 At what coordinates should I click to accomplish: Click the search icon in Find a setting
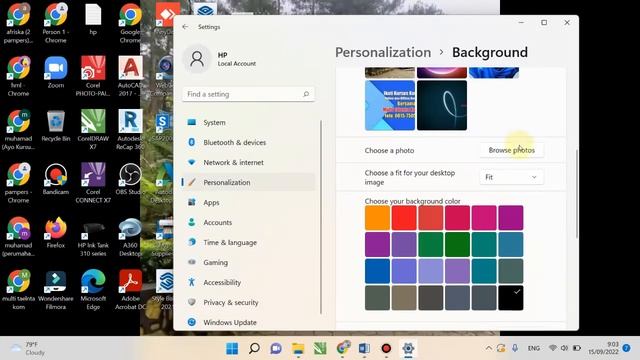click(x=306, y=94)
